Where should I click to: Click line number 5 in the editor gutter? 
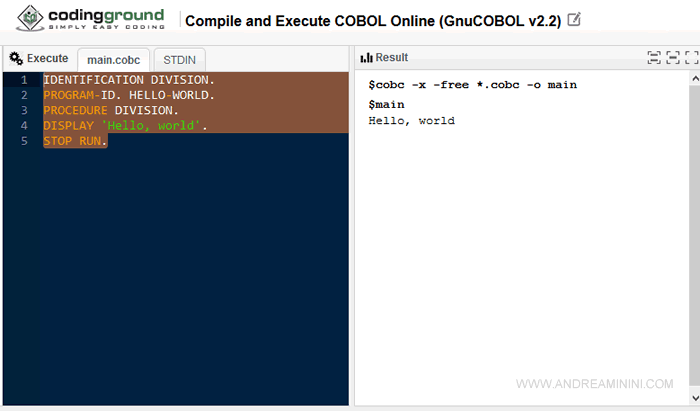coord(22,141)
